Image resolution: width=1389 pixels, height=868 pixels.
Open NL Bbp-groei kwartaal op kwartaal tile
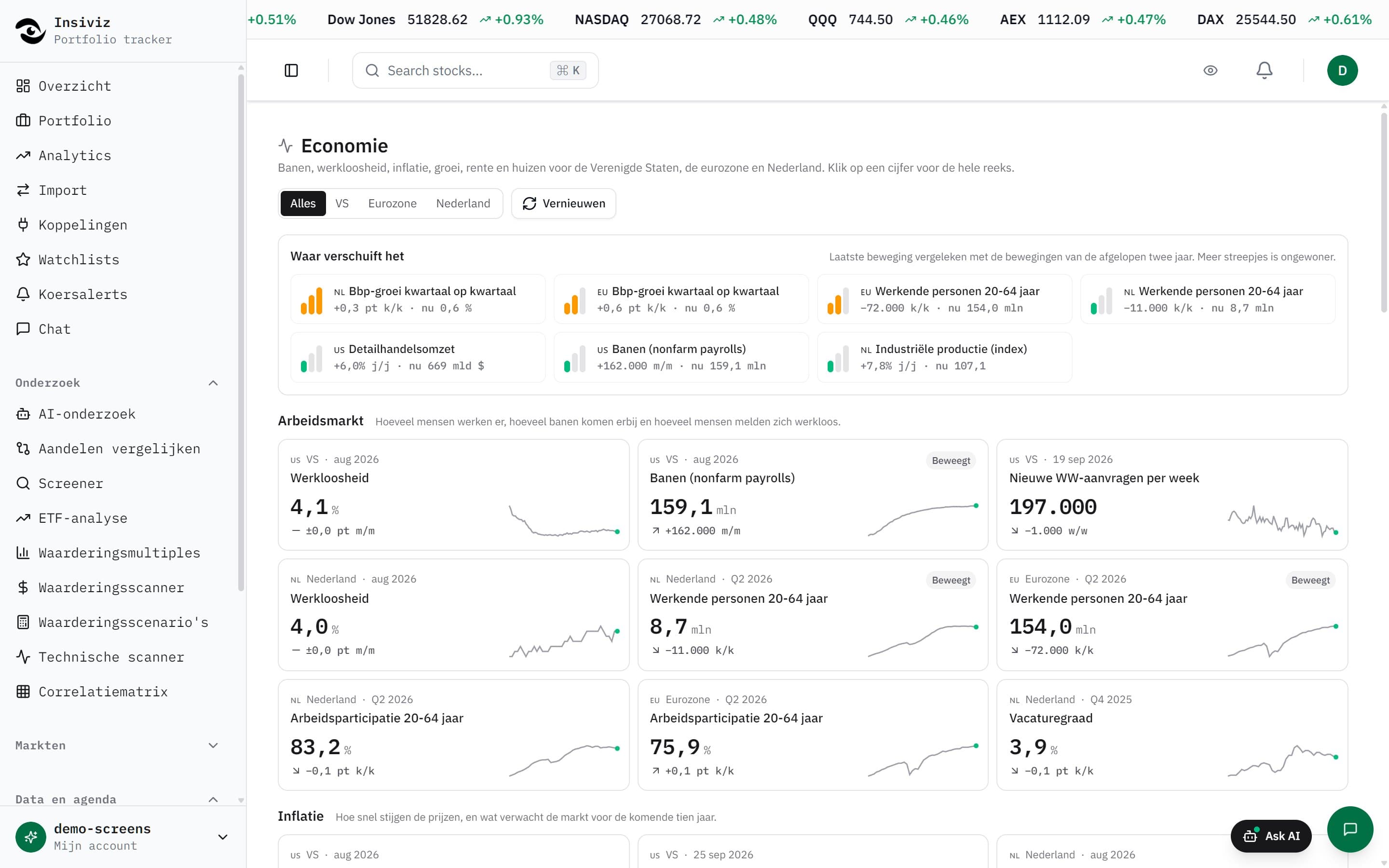coord(418,299)
